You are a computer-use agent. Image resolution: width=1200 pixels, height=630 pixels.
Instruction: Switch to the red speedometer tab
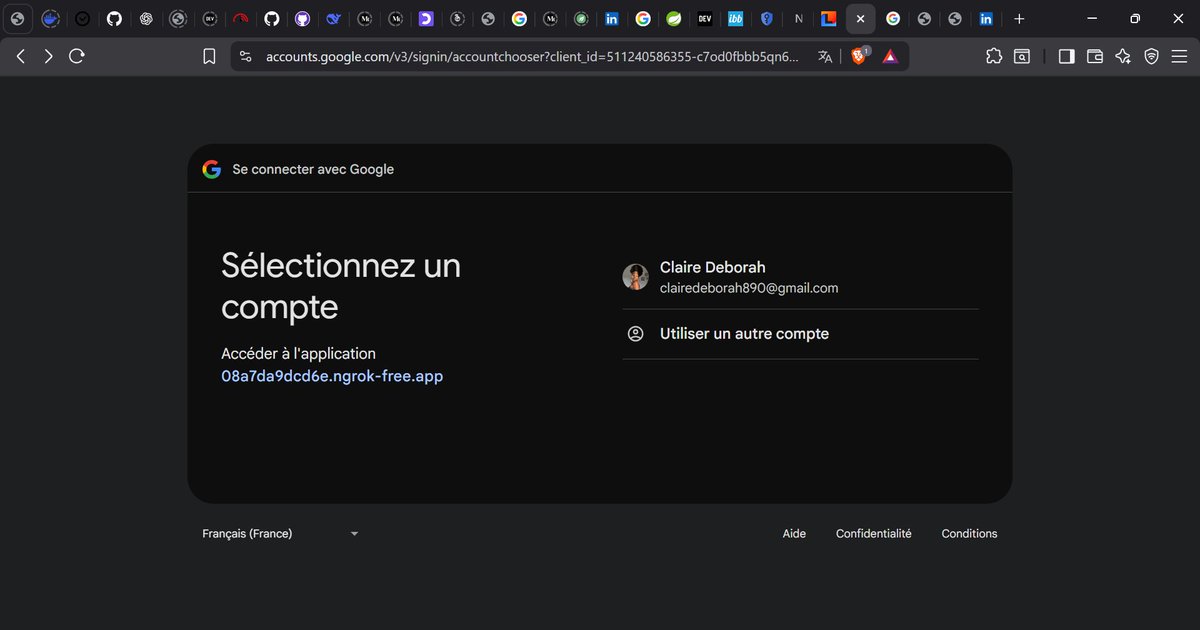[x=240, y=19]
